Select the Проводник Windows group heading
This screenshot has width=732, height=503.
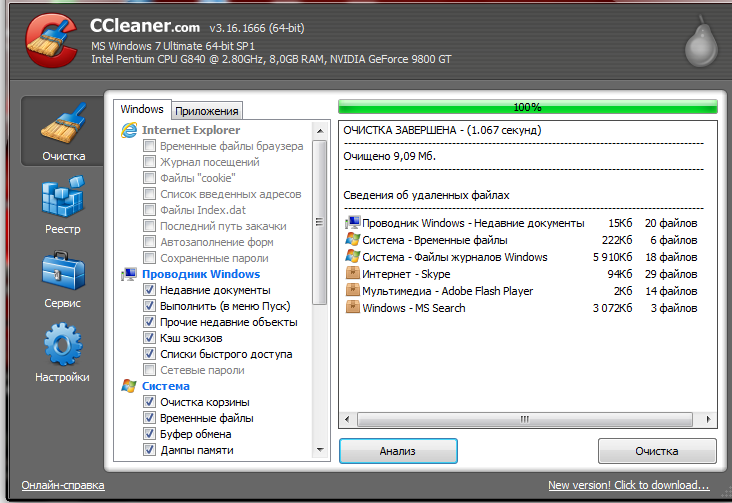coord(201,274)
